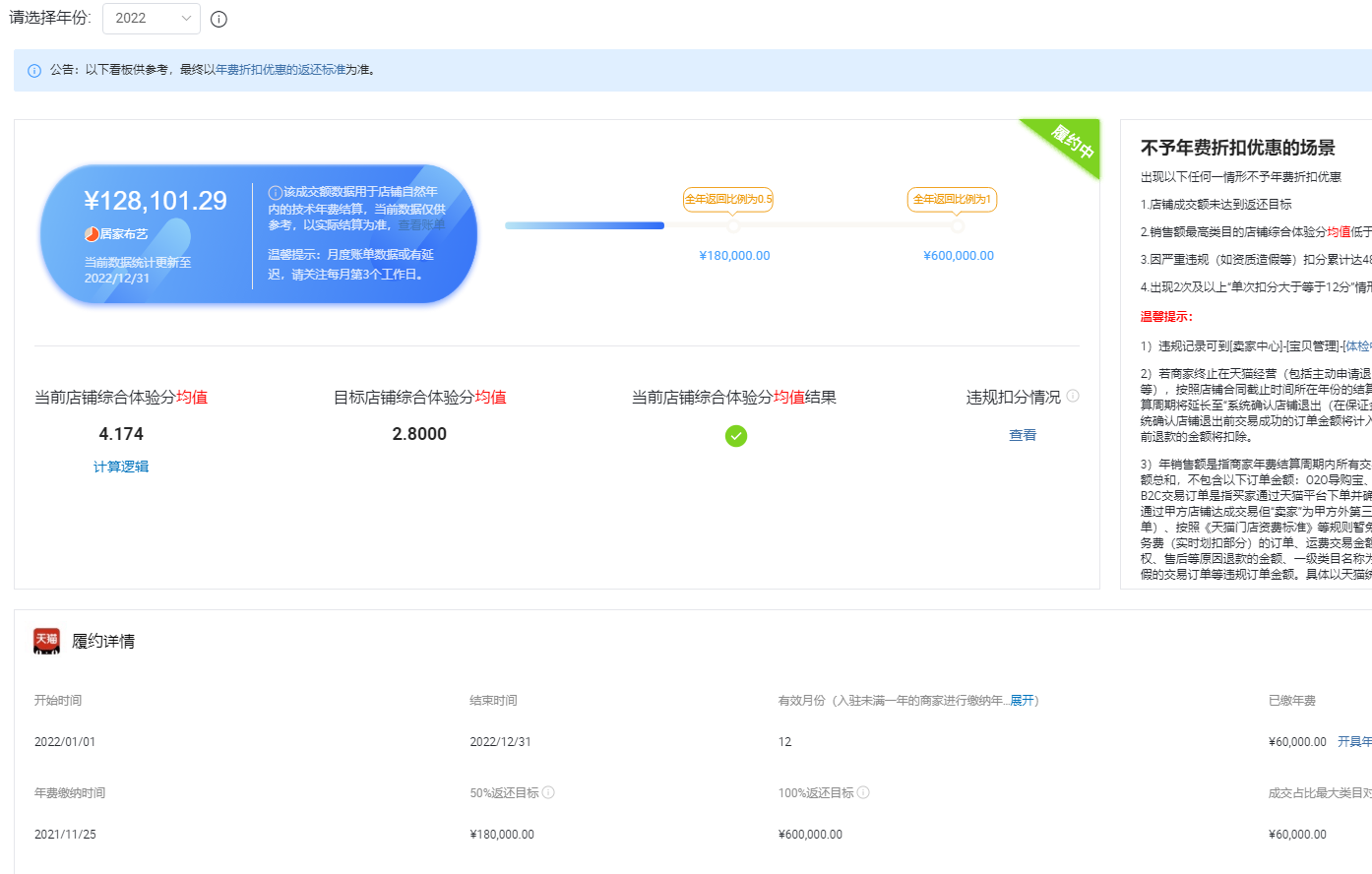This screenshot has height=874, width=1372.
Task: Click the ¥600,000.00 value under 100%返还目标
Action: pos(810,835)
